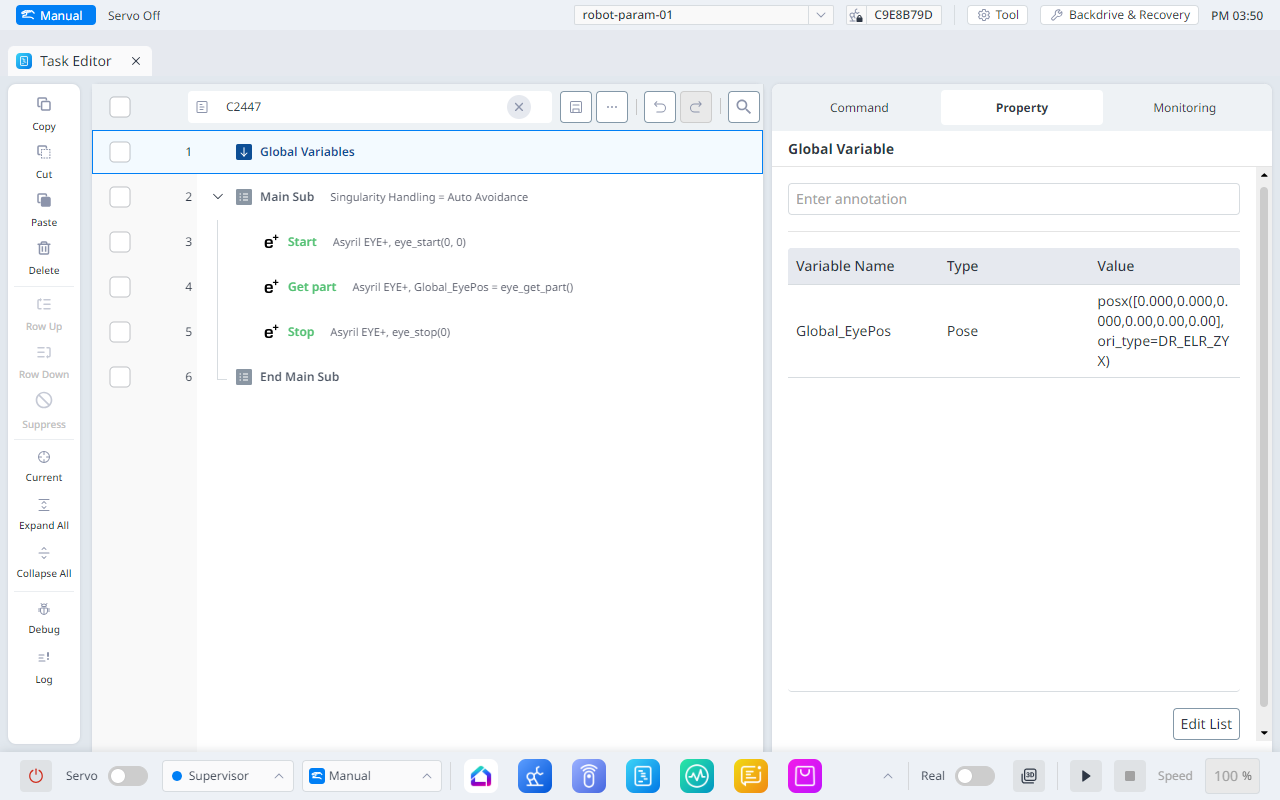The image size is (1280, 800).
Task: Open the magenta store bag icon
Action: tap(805, 776)
